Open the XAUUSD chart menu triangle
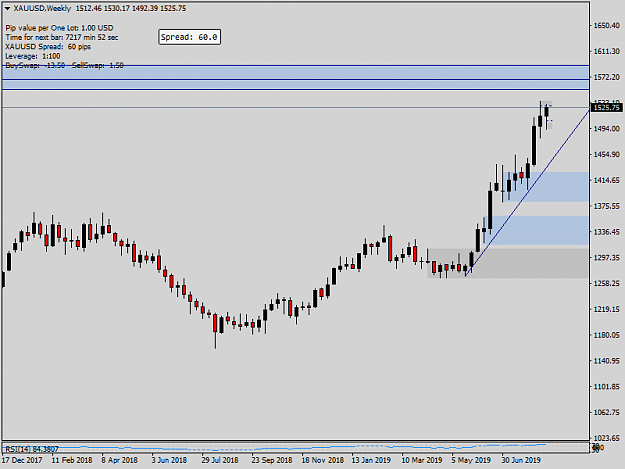The width and height of the screenshot is (625, 469). 7,8
